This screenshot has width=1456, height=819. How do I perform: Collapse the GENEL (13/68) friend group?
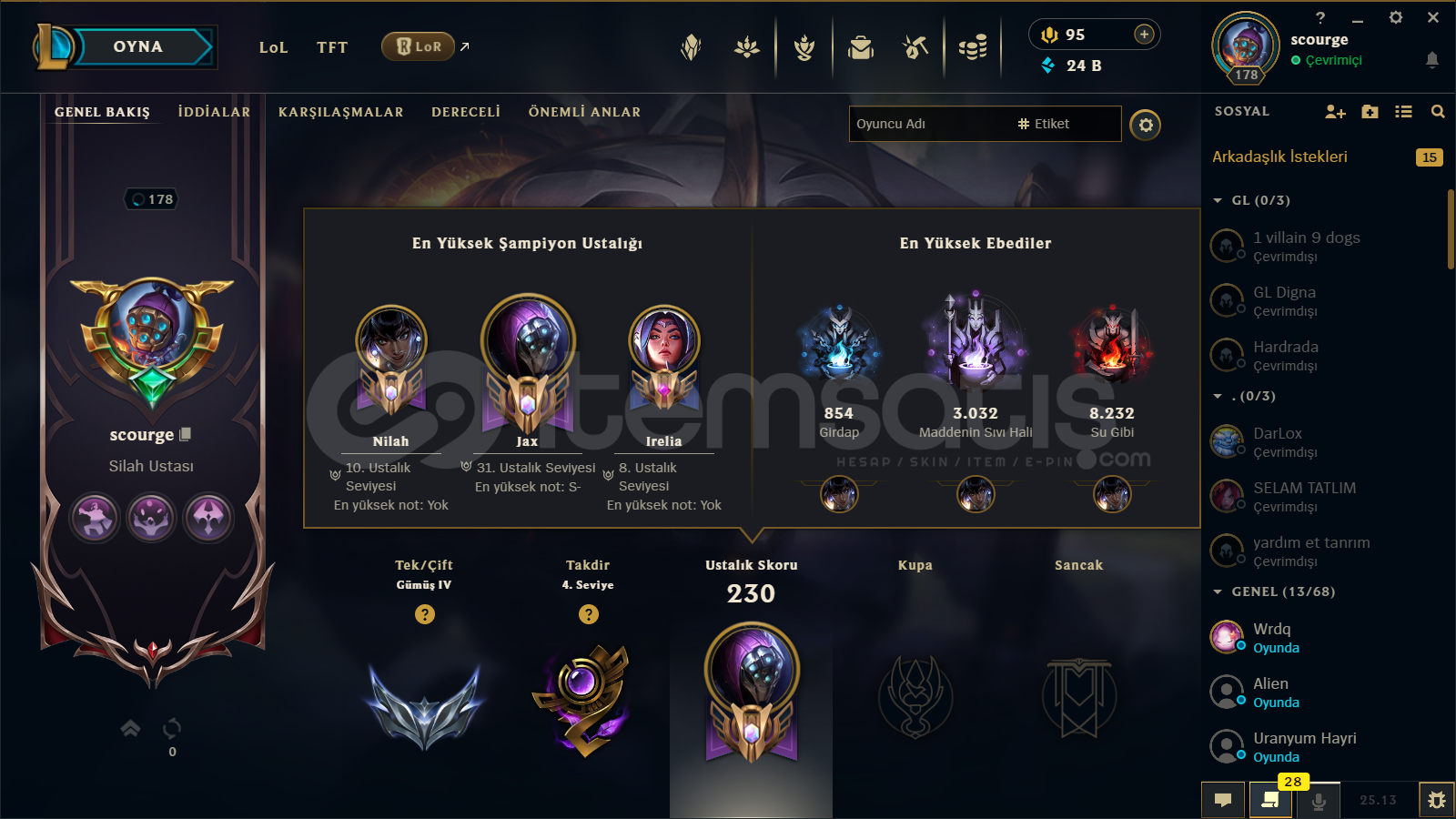pos(1218,591)
